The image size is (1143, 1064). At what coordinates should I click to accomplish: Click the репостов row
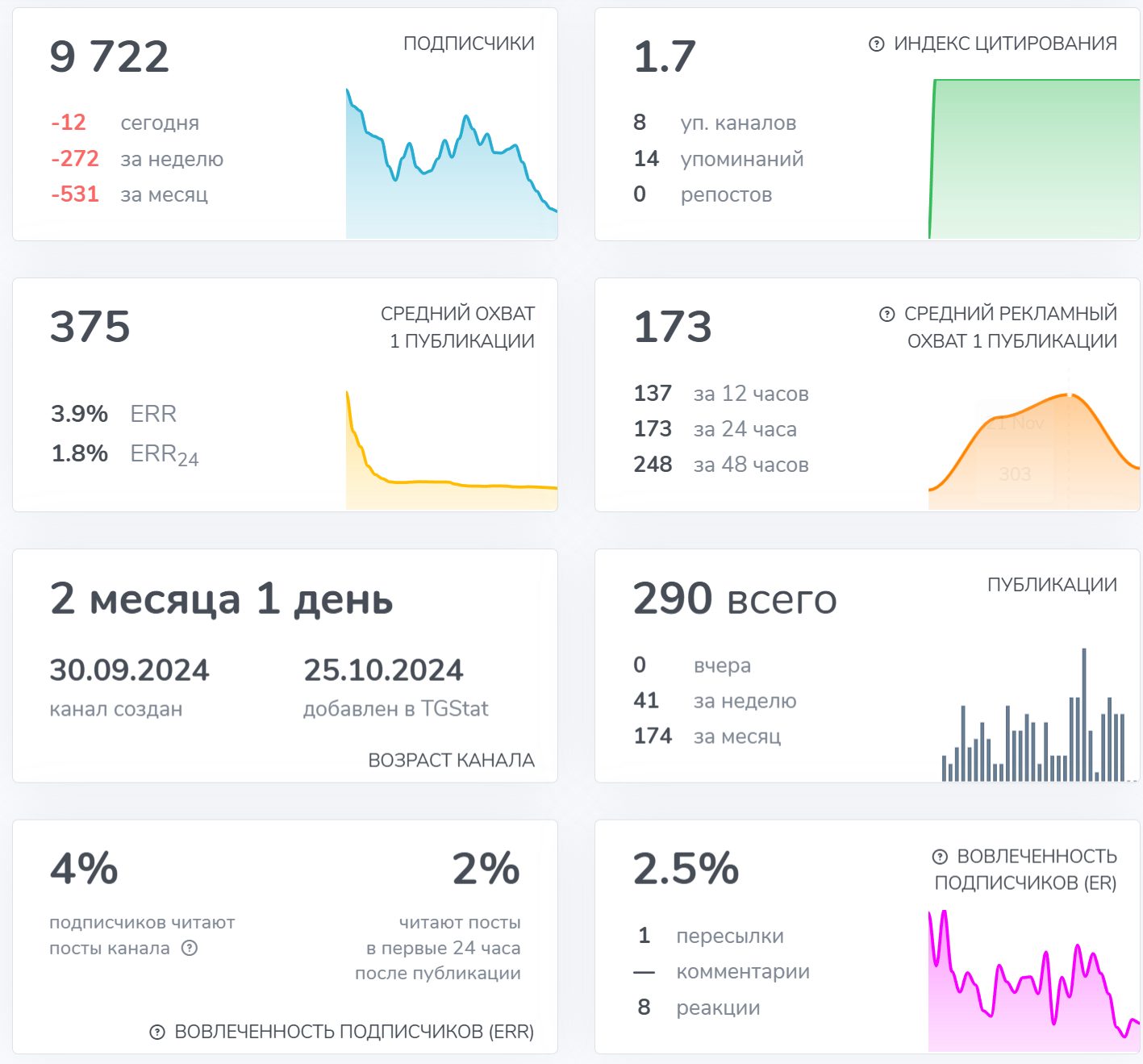click(703, 194)
